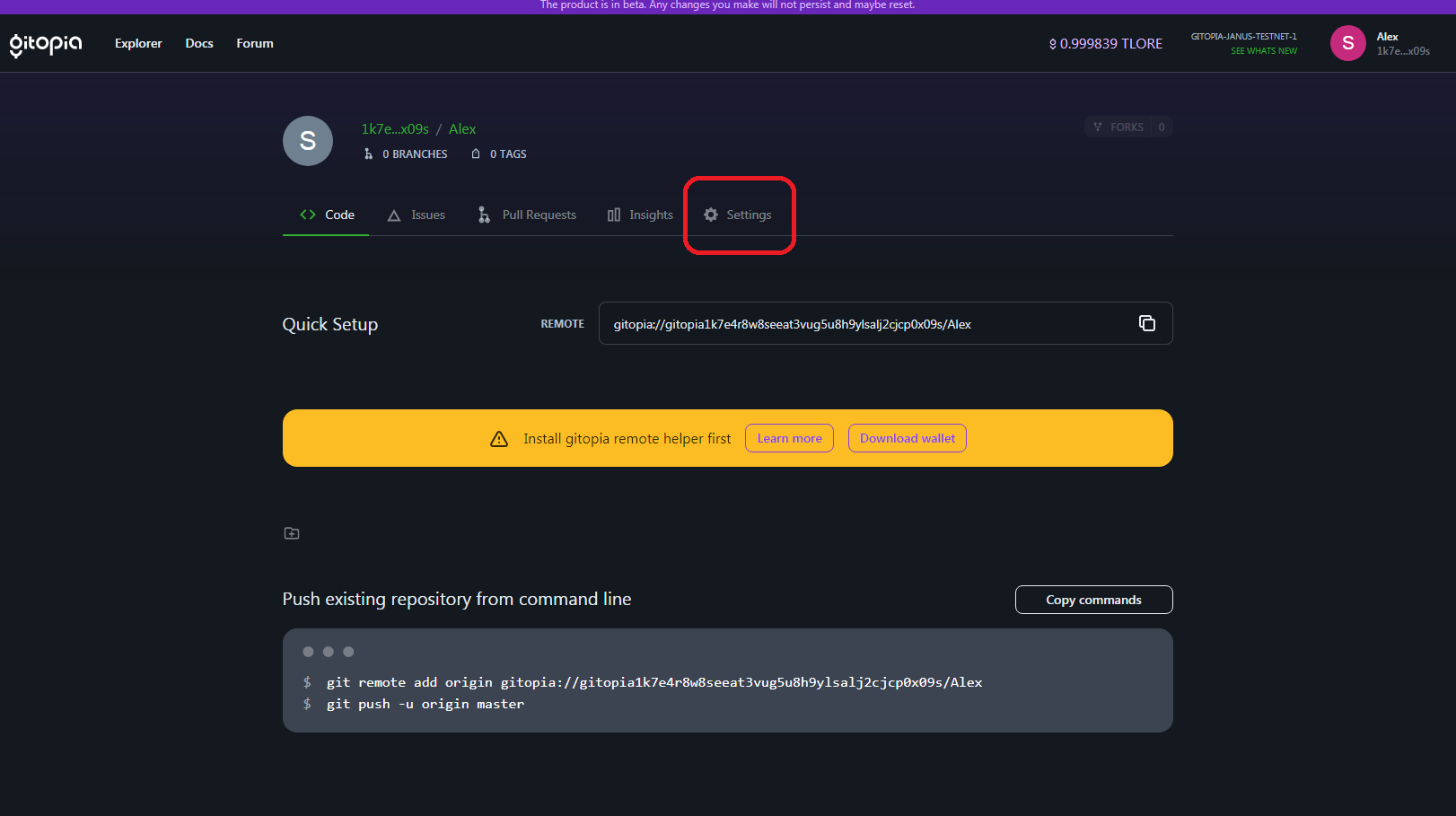Open the Alex repository name link

462,129
